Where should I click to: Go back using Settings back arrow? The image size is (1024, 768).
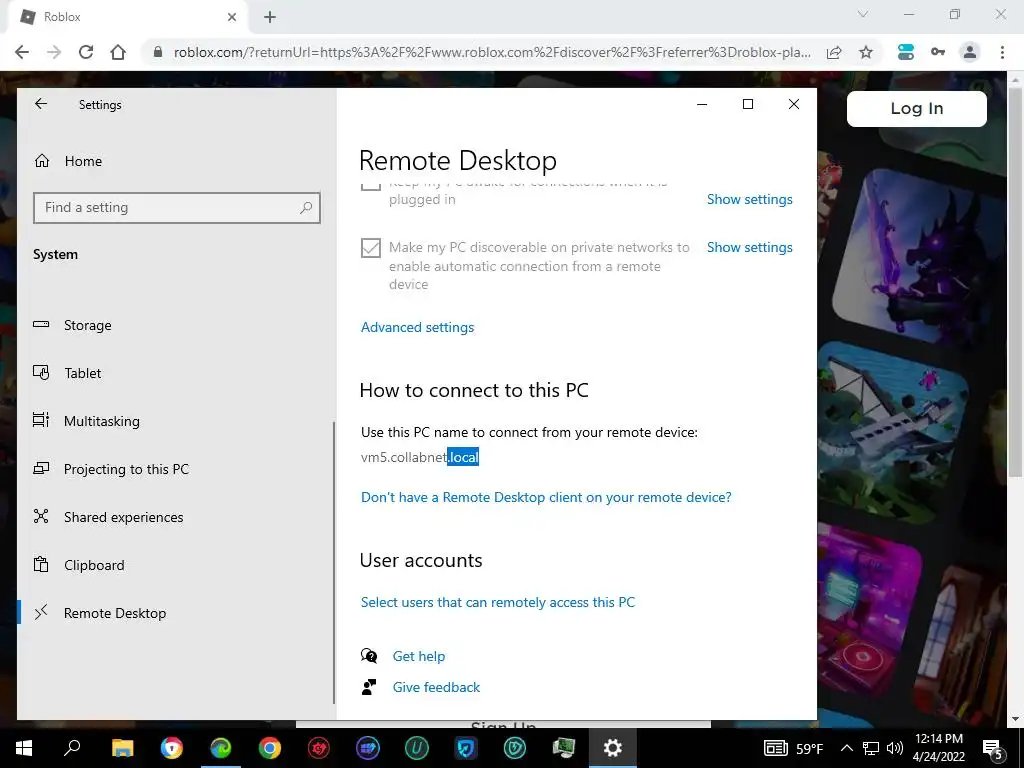point(41,104)
